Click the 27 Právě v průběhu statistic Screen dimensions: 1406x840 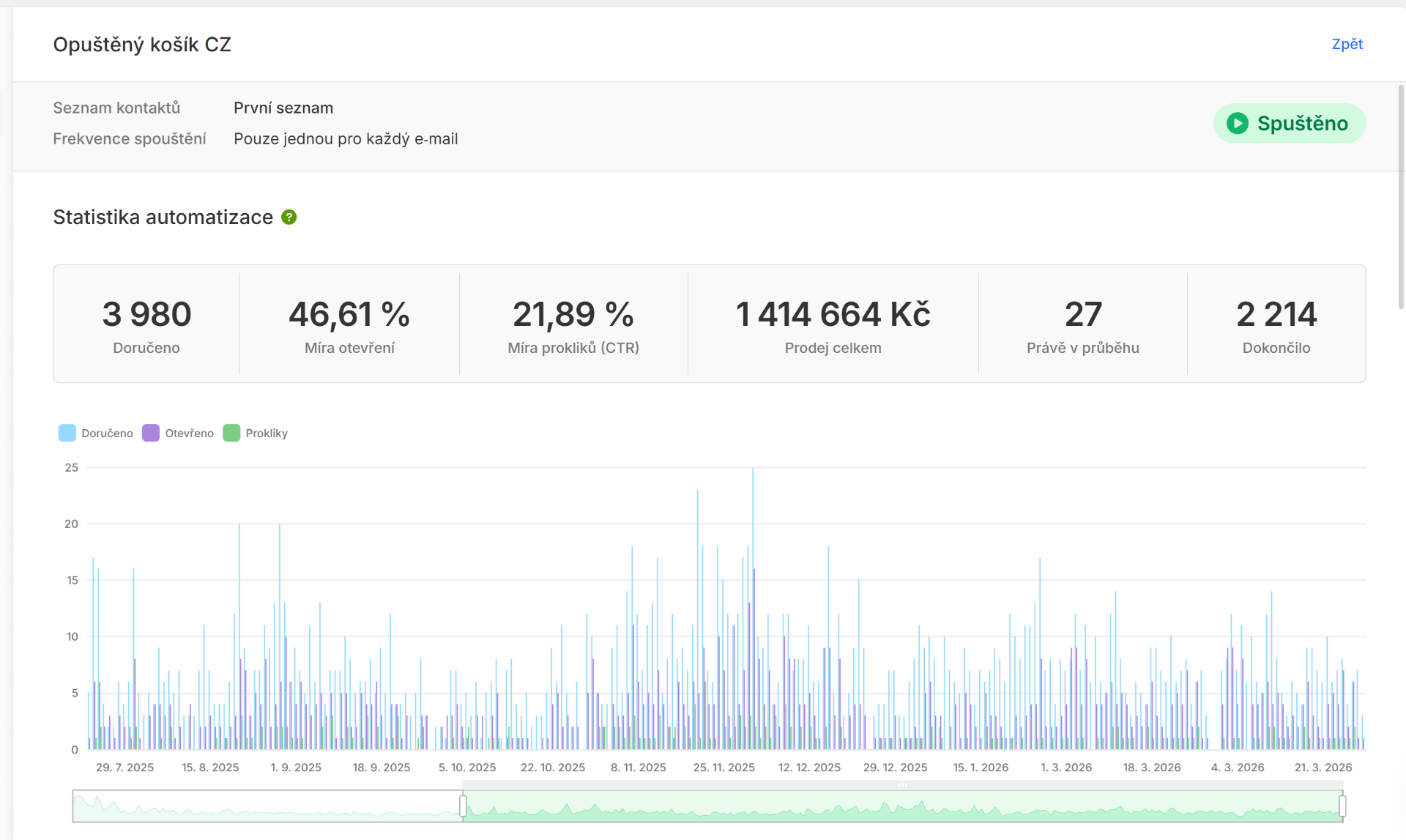tap(1083, 326)
